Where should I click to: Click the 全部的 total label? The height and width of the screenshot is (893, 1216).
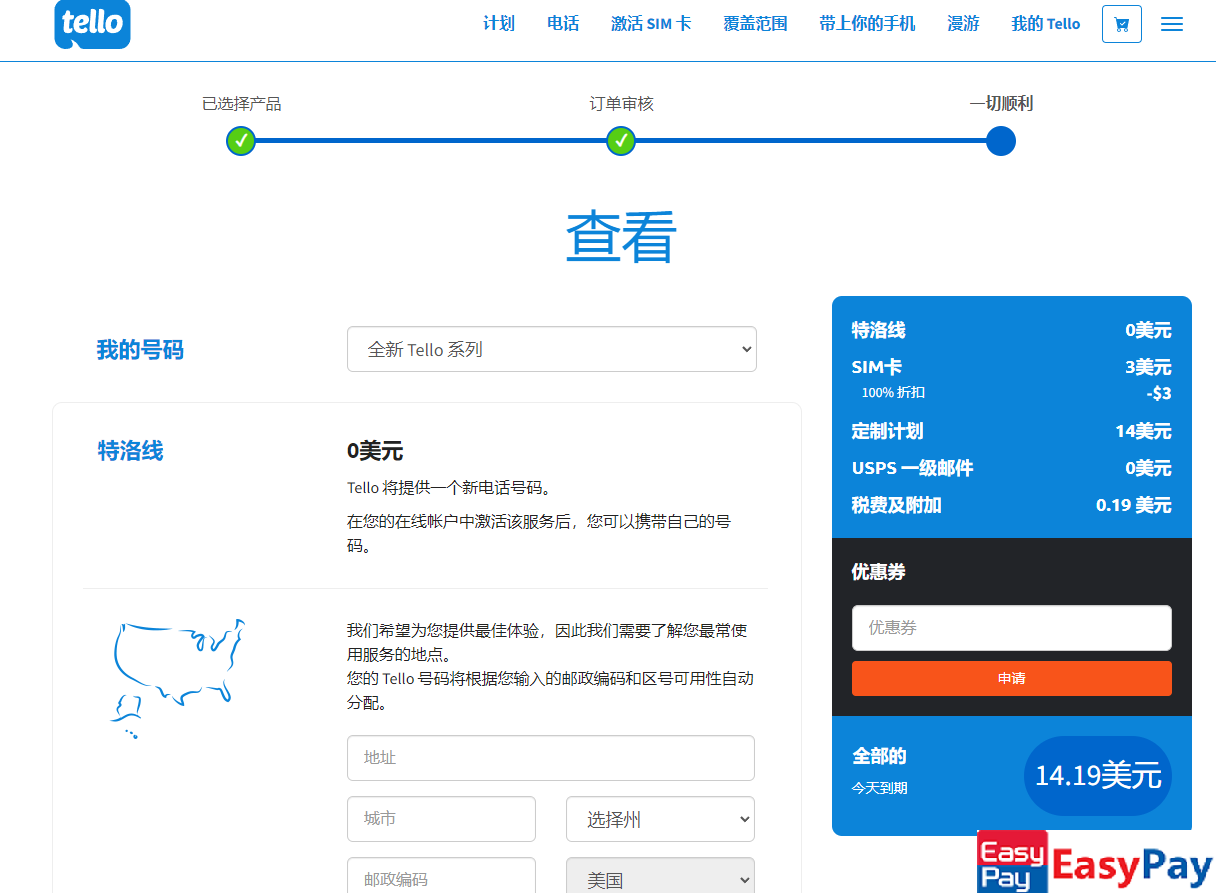pyautogui.click(x=879, y=756)
